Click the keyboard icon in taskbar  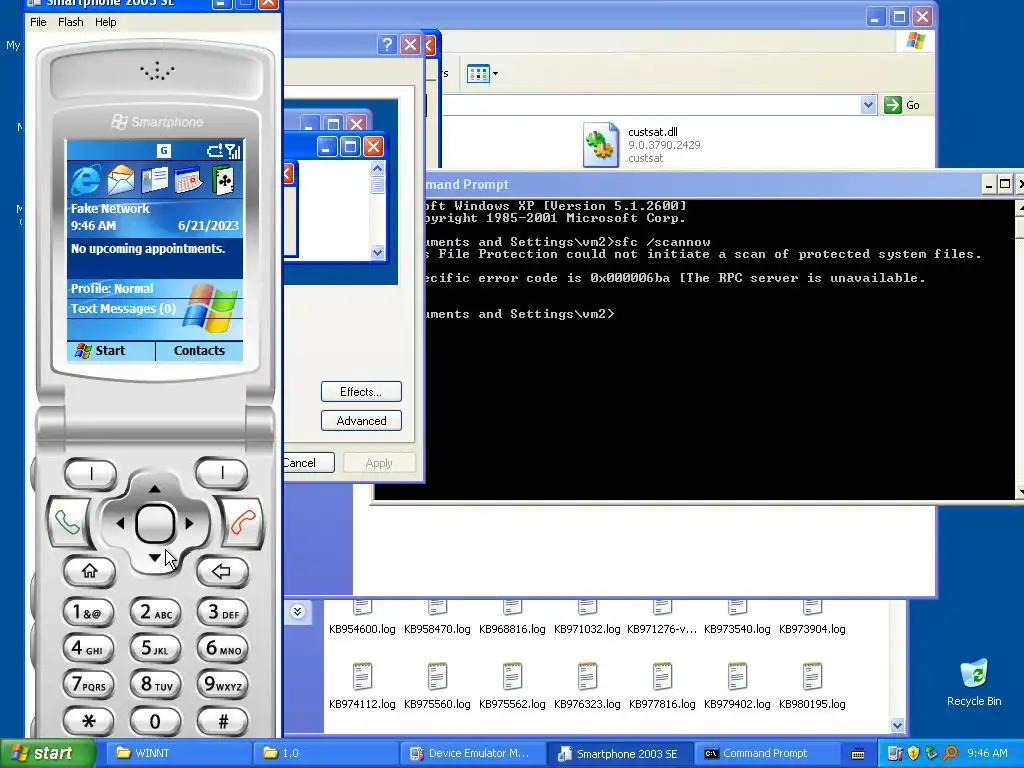tap(858, 754)
